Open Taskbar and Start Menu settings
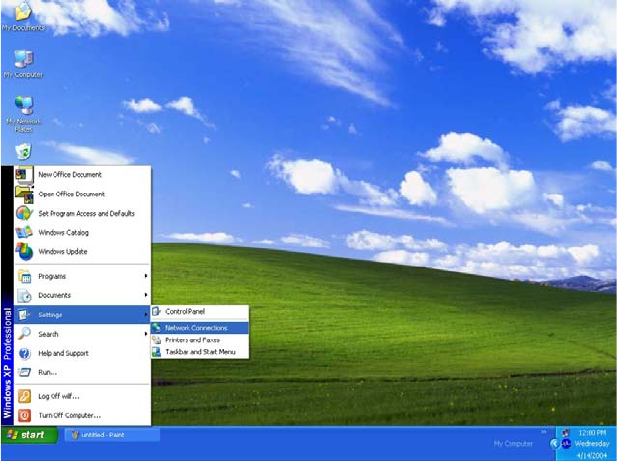 click(x=200, y=352)
